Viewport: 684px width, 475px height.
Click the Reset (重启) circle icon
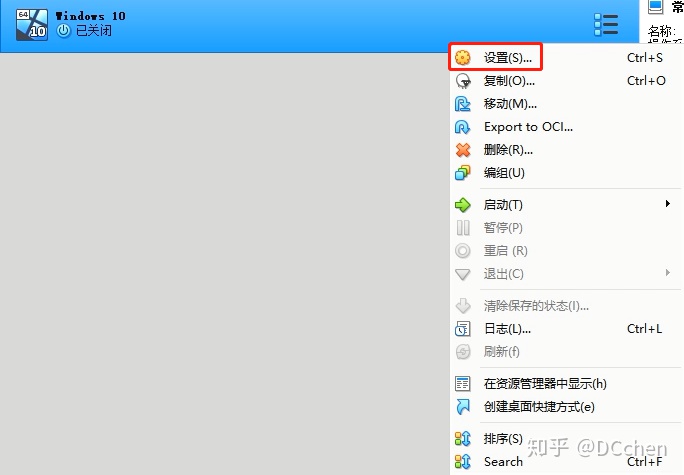point(462,251)
